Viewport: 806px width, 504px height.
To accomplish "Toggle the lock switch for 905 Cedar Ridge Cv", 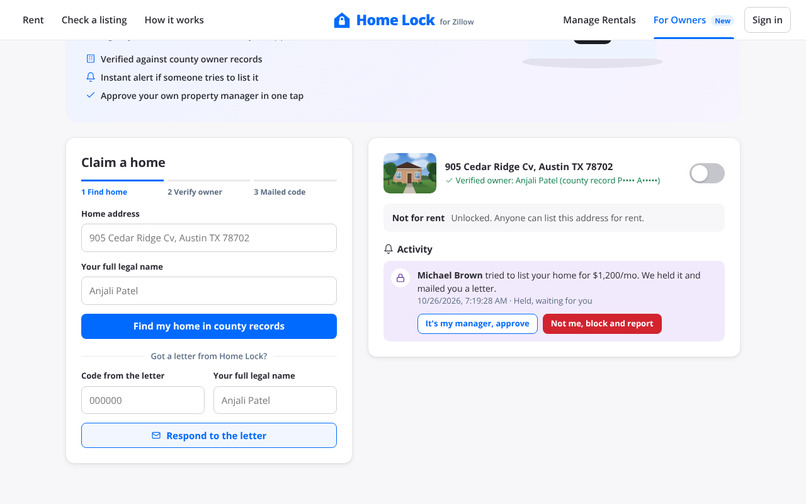I will pos(707,173).
